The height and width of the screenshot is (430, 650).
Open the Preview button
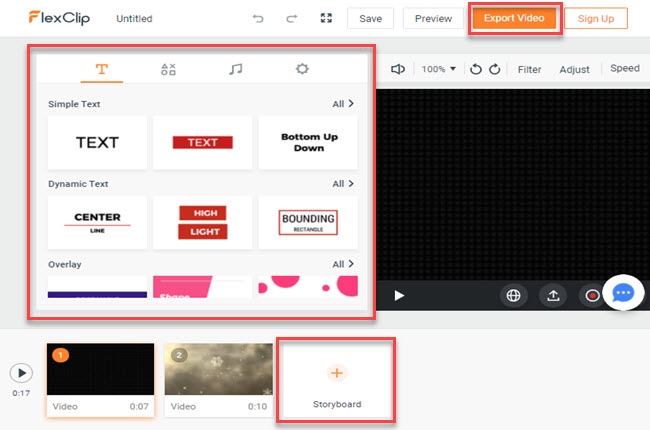[433, 19]
